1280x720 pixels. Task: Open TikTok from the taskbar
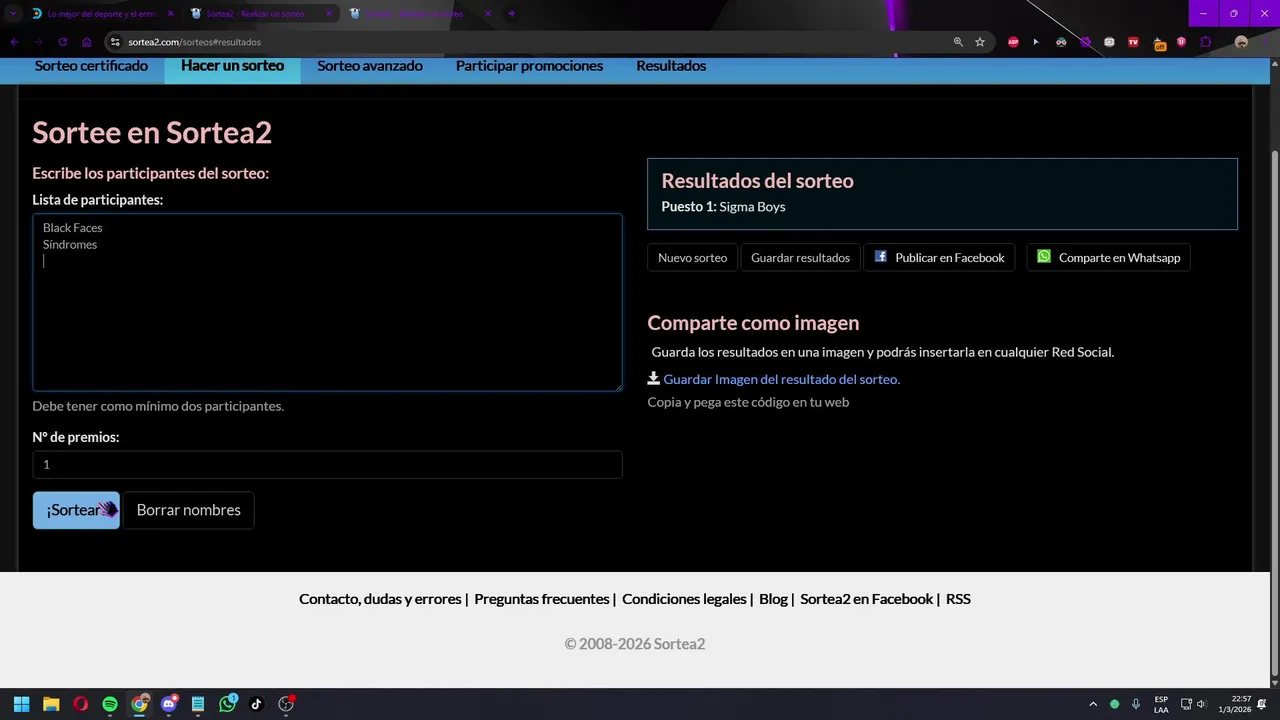256,704
